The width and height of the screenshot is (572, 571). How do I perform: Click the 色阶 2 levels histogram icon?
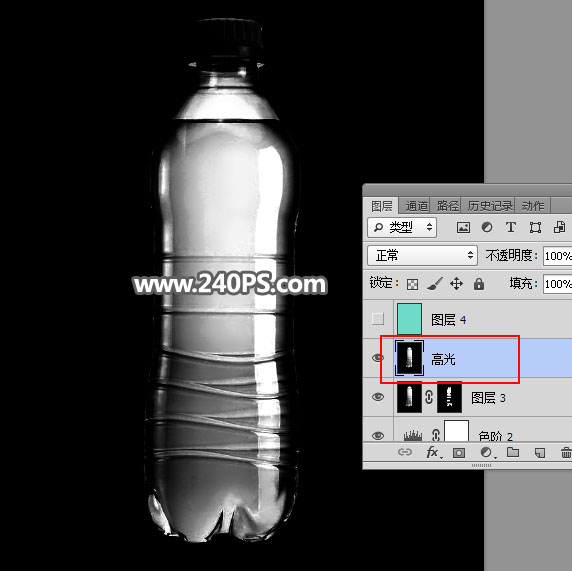(x=413, y=436)
